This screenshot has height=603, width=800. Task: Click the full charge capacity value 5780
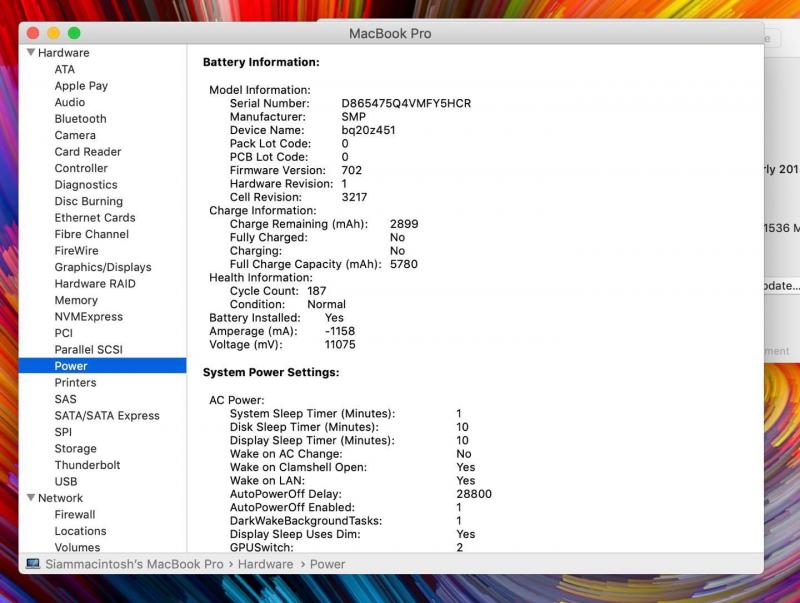404,264
